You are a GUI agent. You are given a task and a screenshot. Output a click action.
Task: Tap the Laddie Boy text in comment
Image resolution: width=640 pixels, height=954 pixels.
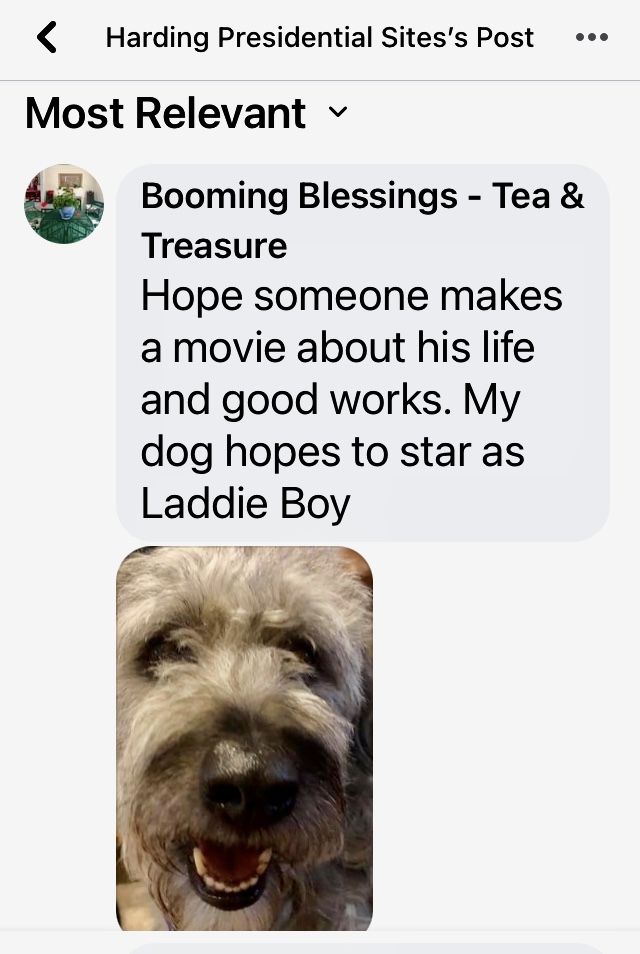[246, 504]
